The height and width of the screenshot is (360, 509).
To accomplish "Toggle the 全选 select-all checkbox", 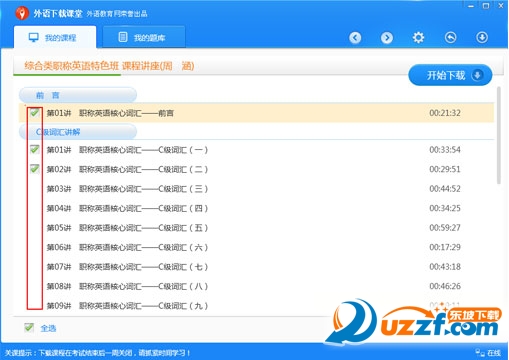I will click(x=29, y=328).
